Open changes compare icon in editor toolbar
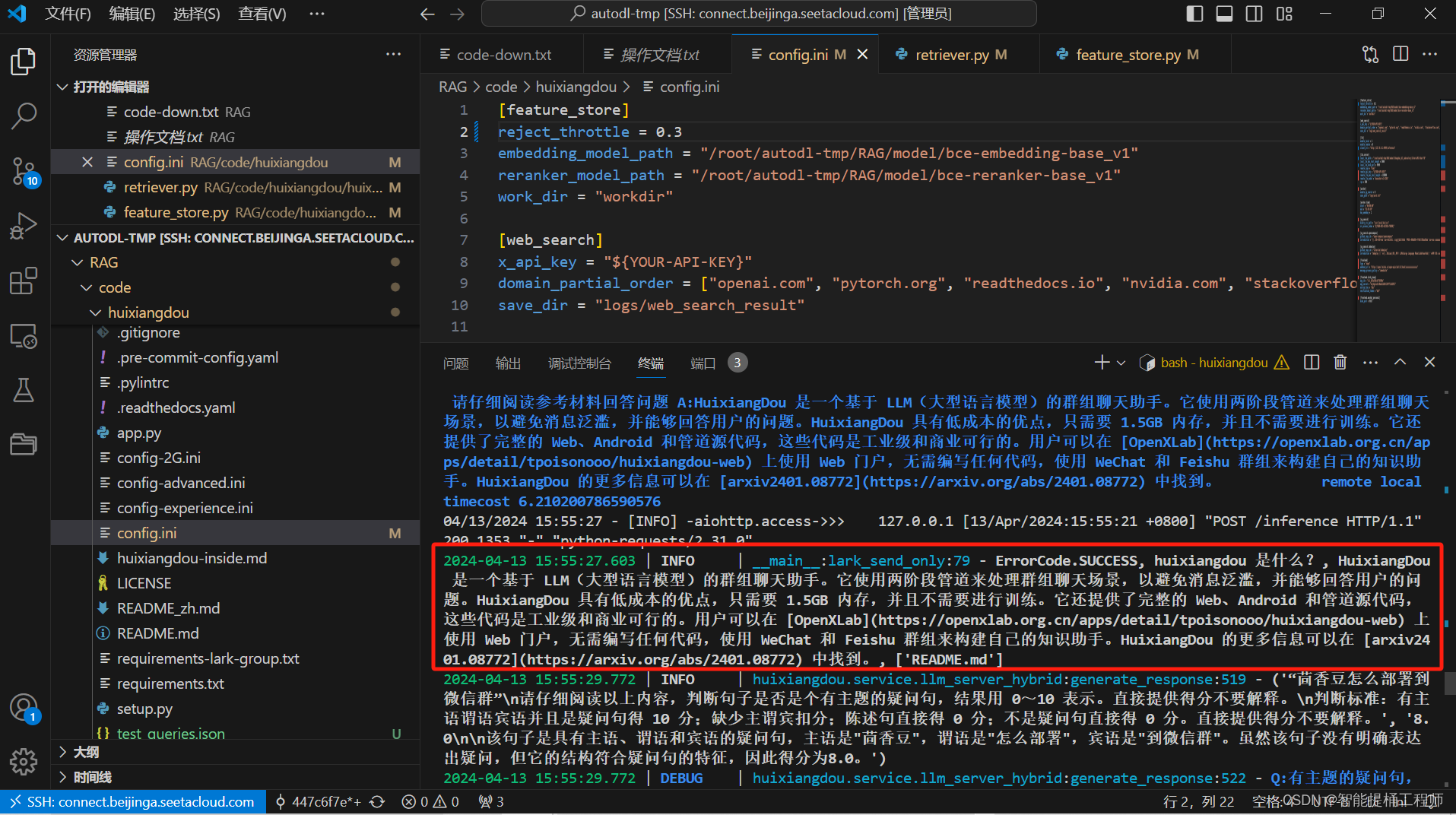Image resolution: width=1456 pixels, height=815 pixels. tap(1370, 54)
